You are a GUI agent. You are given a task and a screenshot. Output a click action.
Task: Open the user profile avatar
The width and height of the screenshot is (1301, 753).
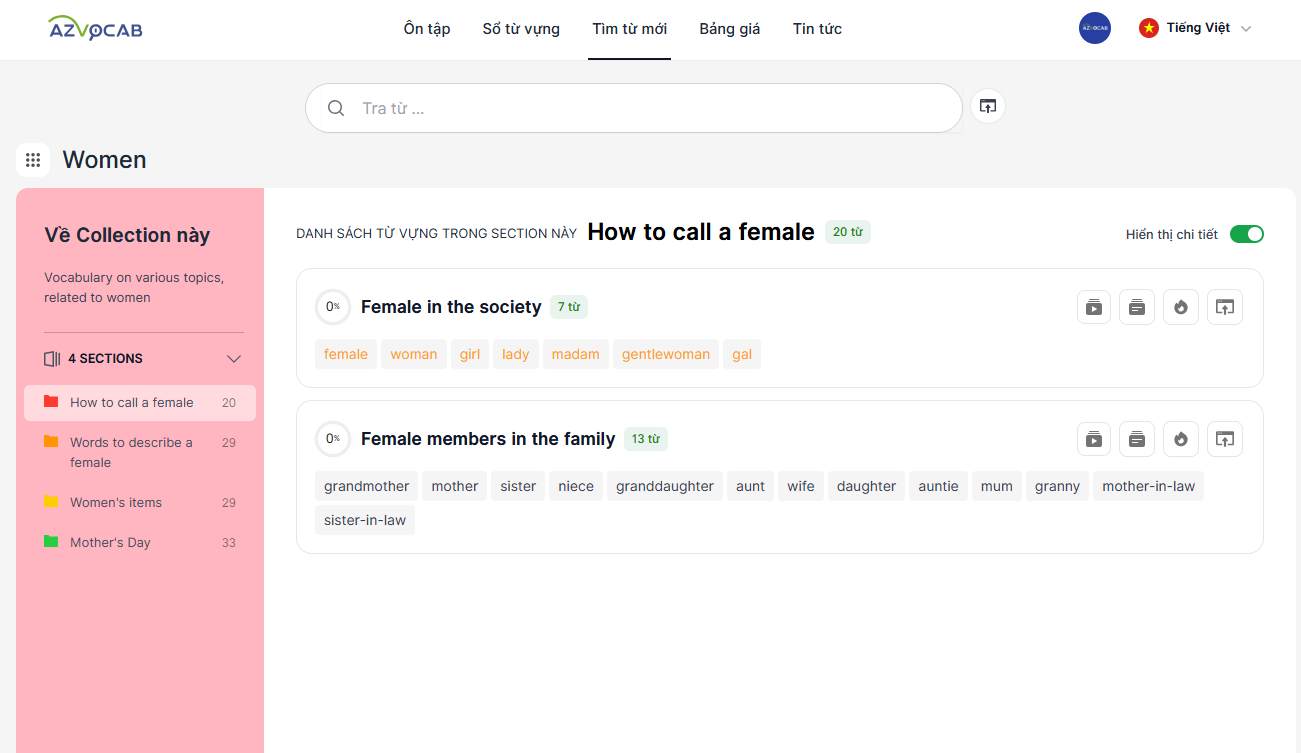1095,28
